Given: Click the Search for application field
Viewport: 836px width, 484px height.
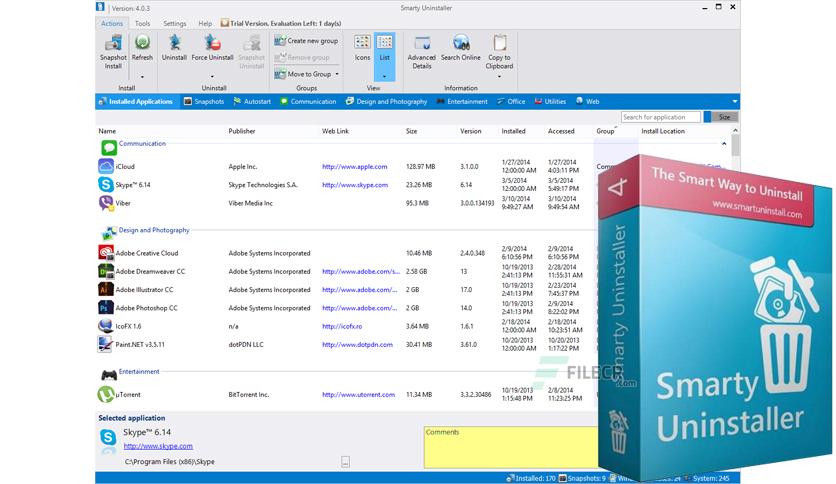Looking at the screenshot, I should click(x=661, y=117).
